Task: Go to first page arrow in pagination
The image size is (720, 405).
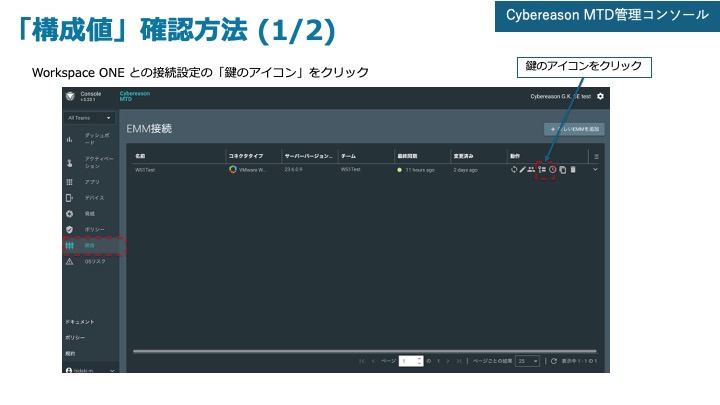Action: (x=361, y=361)
